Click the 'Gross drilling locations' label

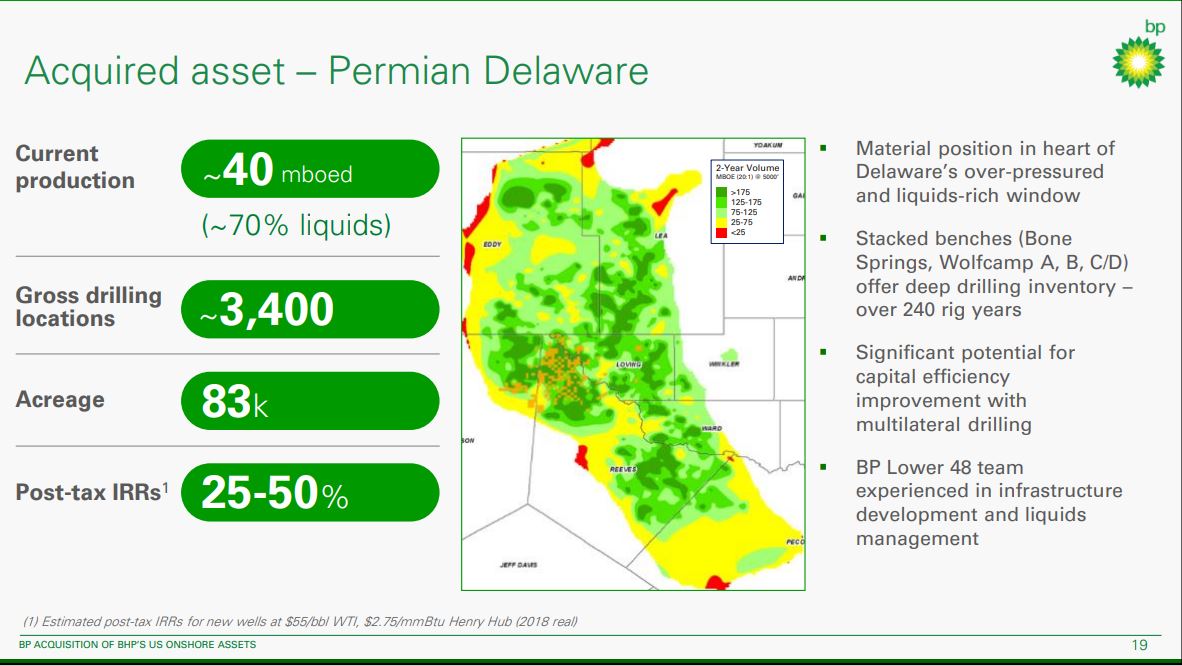click(88, 306)
